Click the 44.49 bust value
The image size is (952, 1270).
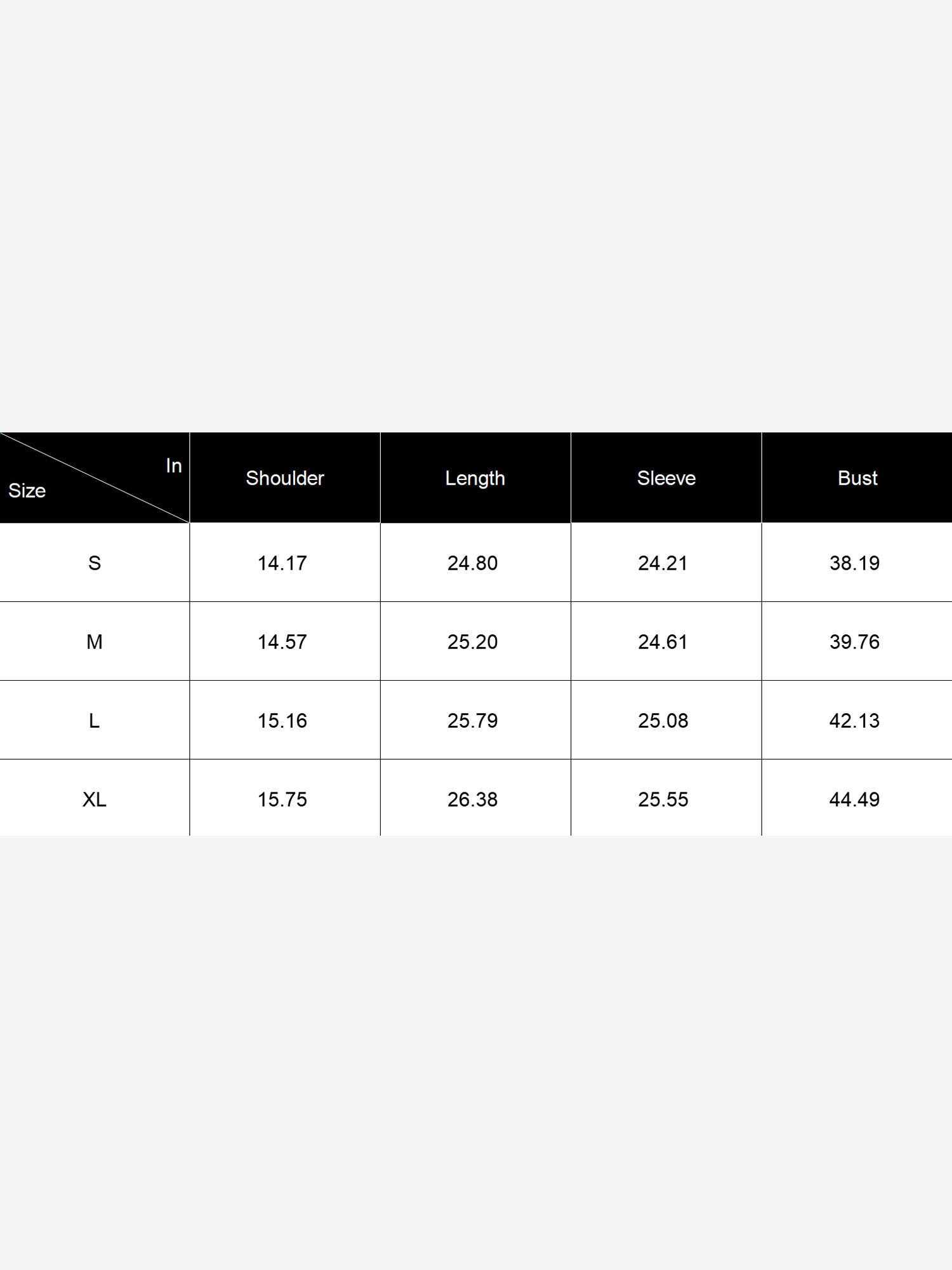tap(855, 799)
